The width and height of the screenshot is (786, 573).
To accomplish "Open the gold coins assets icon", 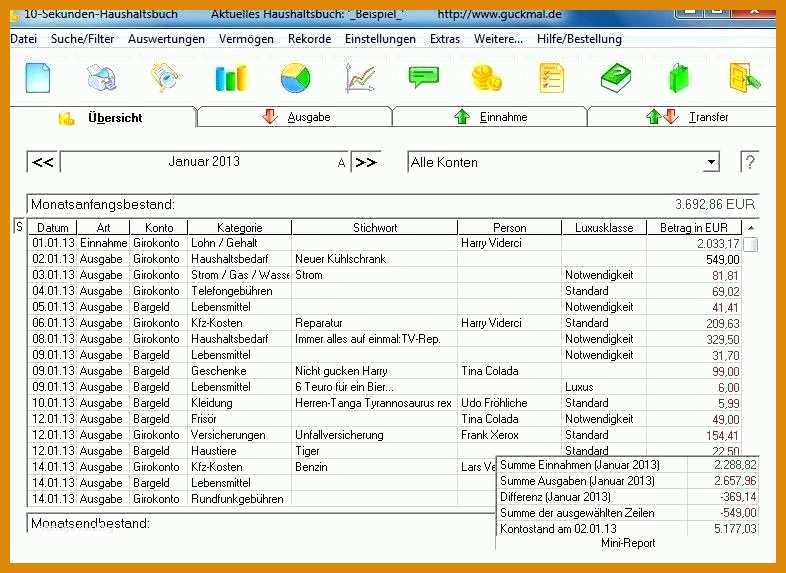I will click(487, 79).
